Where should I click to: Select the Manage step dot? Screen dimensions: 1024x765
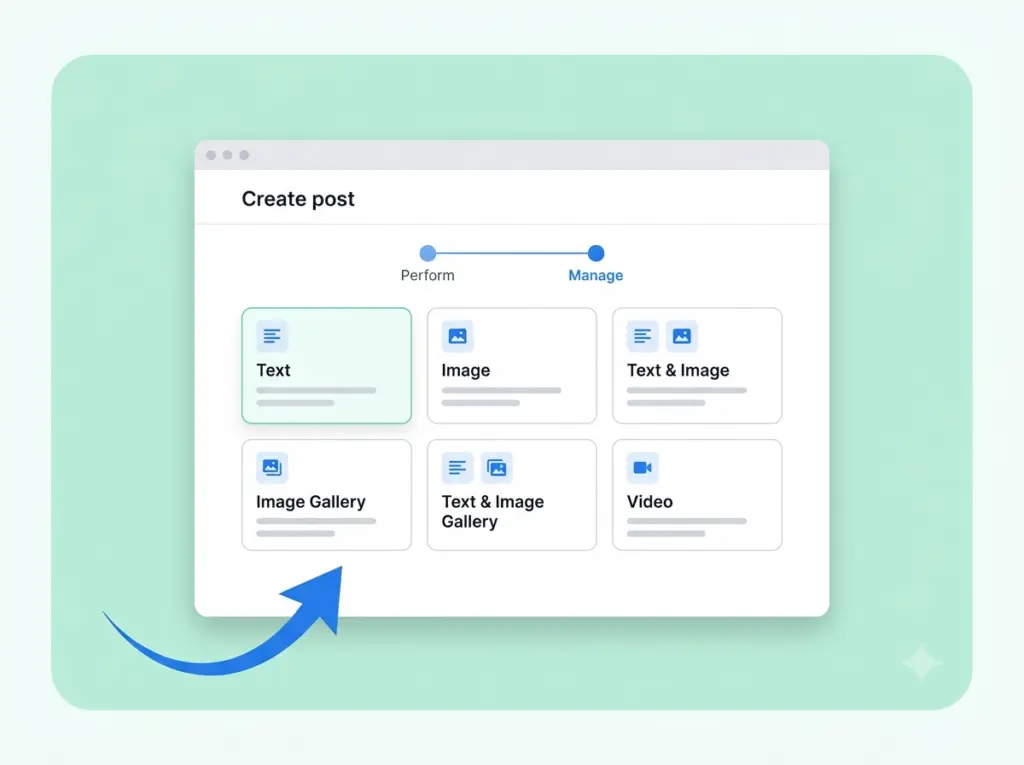[x=596, y=253]
